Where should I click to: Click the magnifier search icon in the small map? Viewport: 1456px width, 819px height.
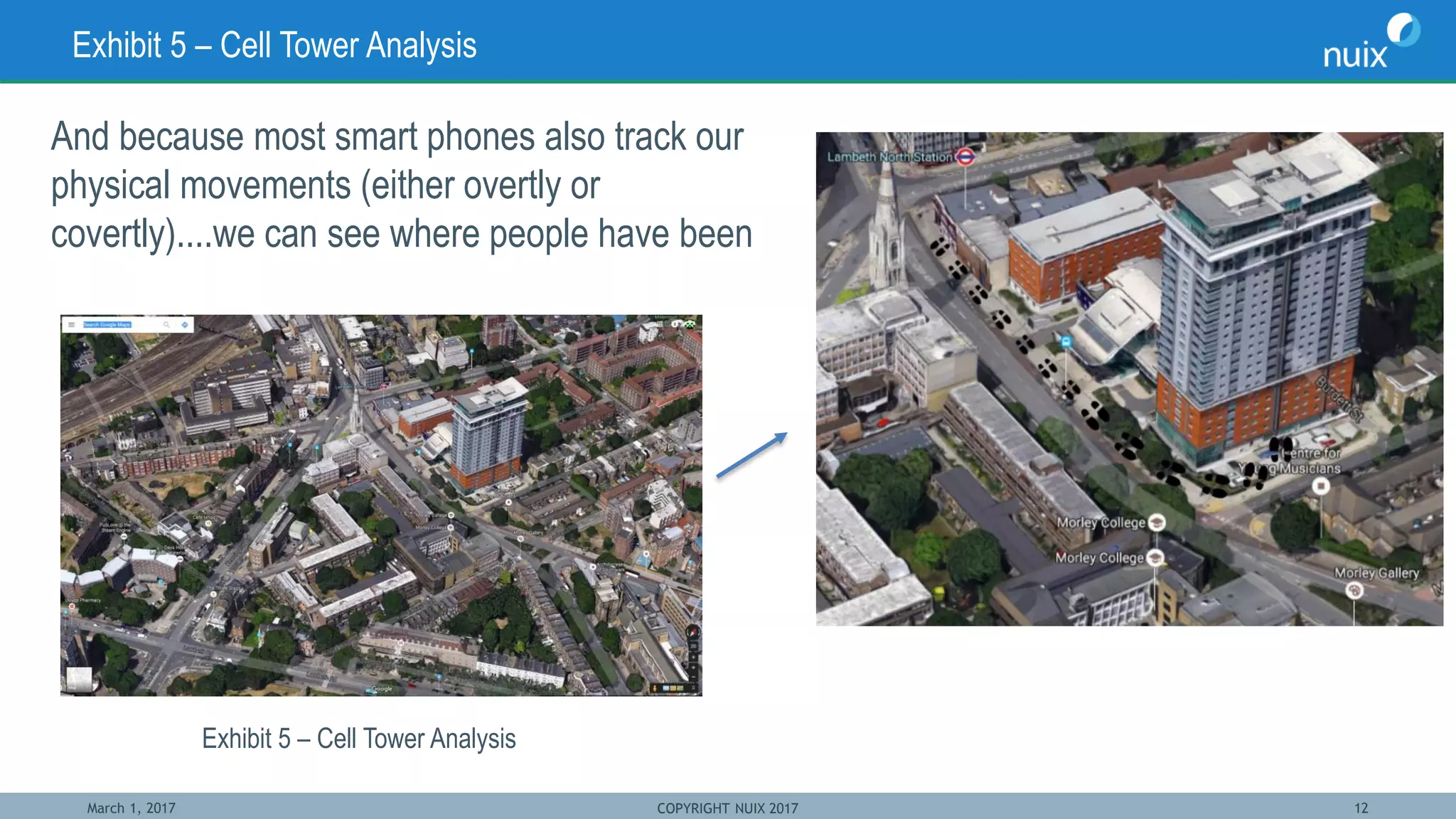click(x=166, y=325)
